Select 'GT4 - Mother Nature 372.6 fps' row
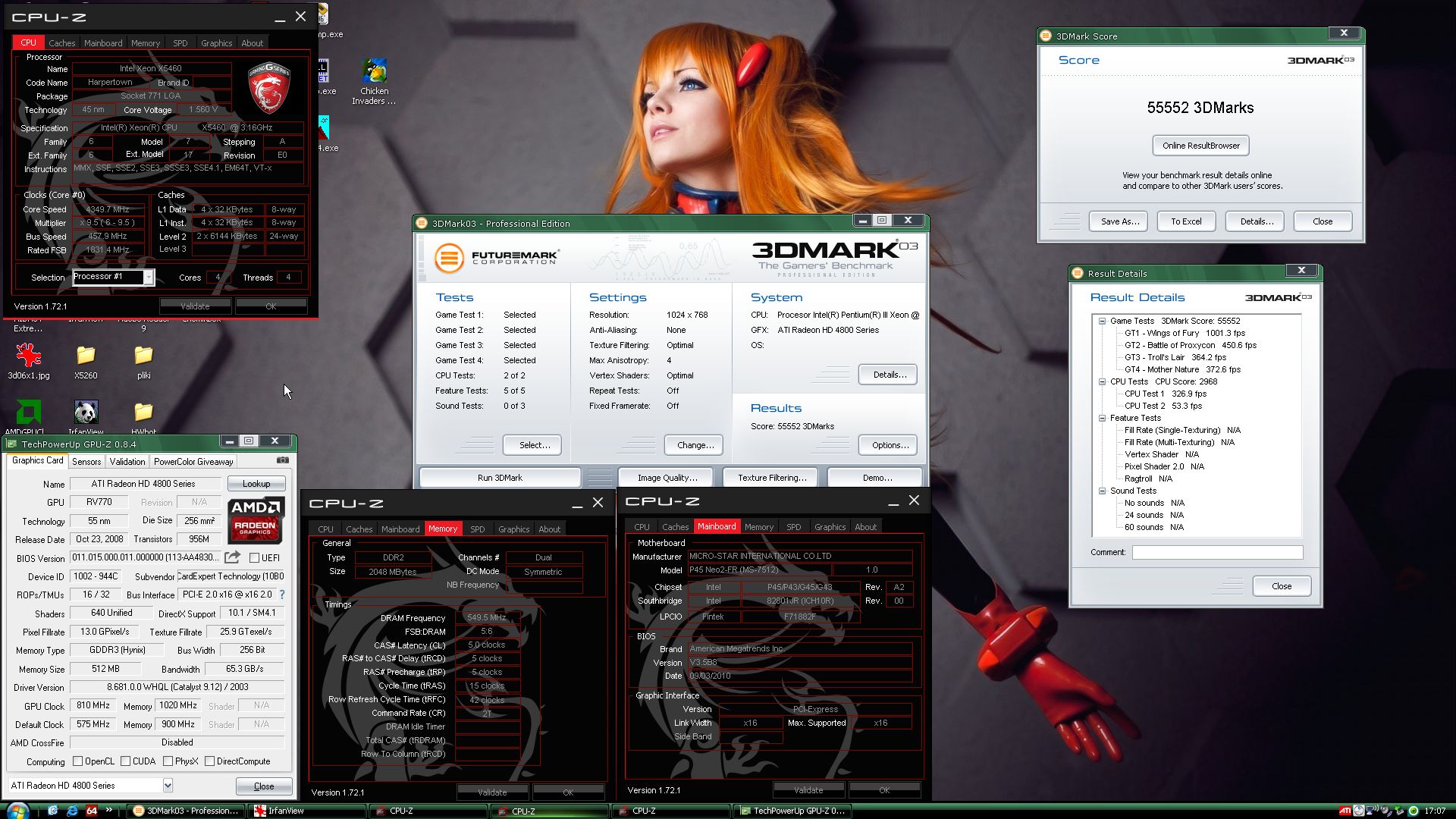The image size is (1456, 819). click(1182, 369)
